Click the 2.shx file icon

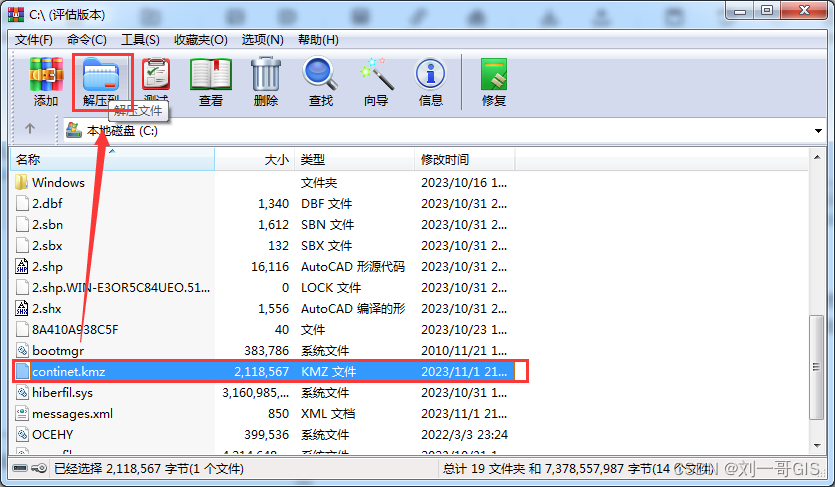(x=22, y=308)
